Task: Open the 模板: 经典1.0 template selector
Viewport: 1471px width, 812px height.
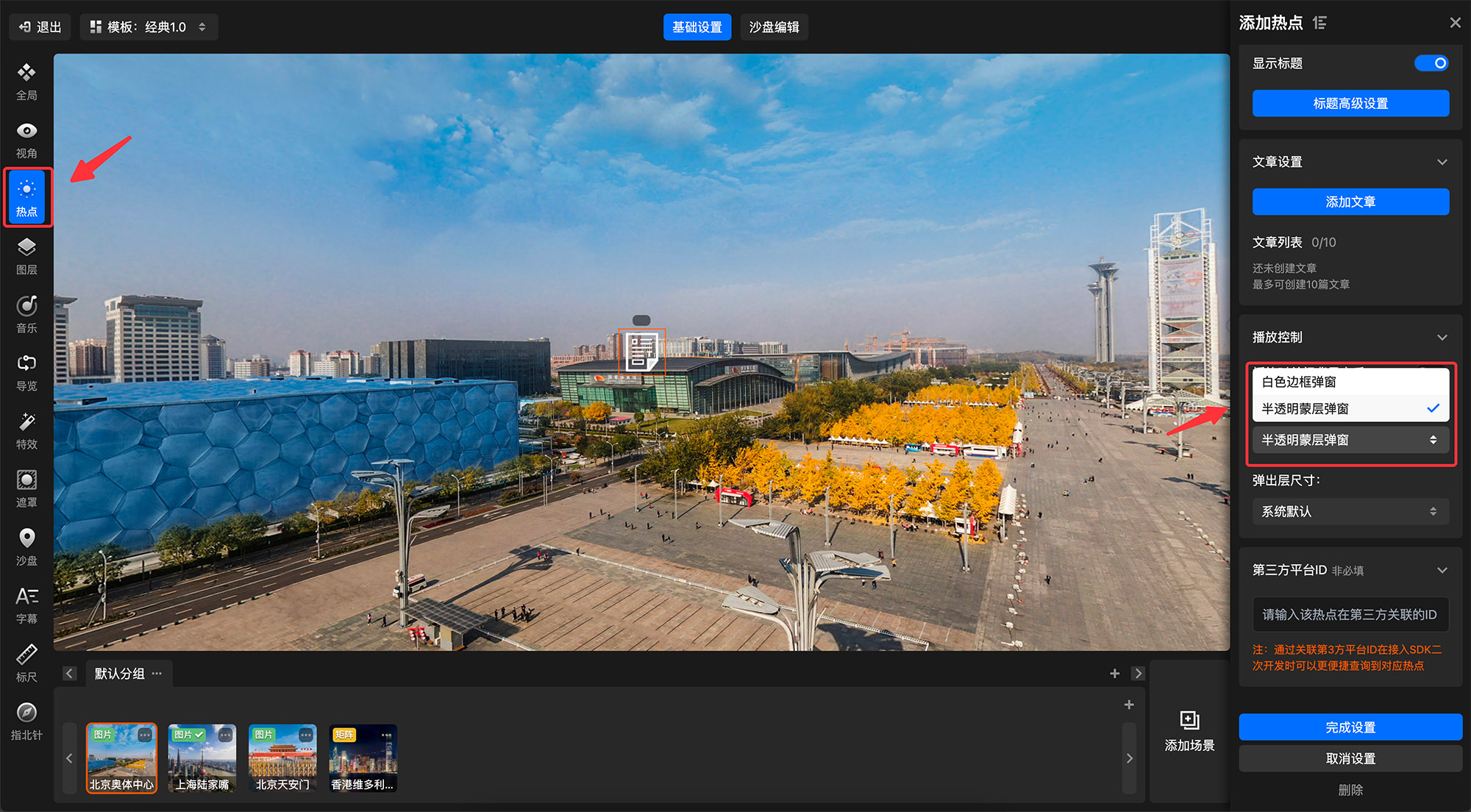Action: pyautogui.click(x=149, y=27)
